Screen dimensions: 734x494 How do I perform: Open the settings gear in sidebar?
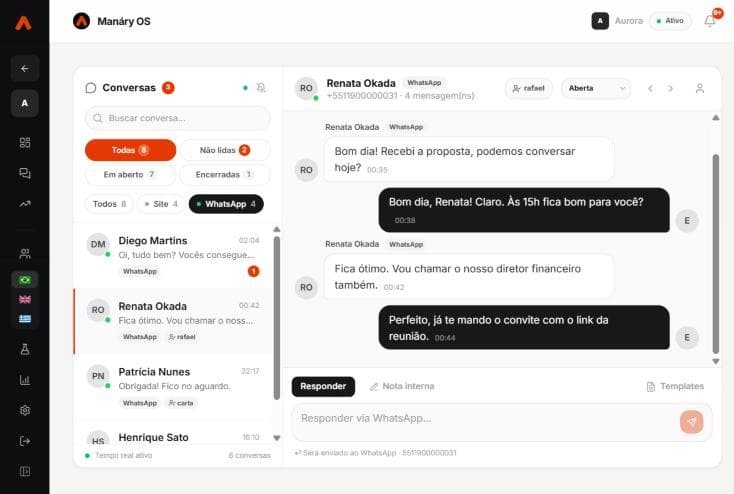coord(25,410)
